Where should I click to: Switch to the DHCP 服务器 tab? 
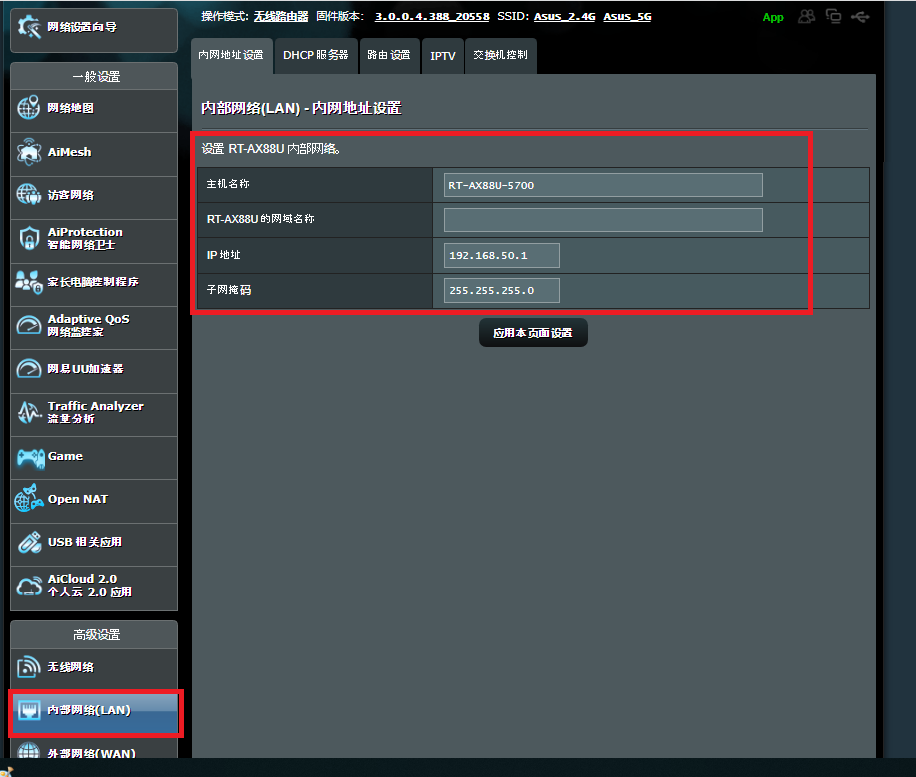tap(315, 56)
